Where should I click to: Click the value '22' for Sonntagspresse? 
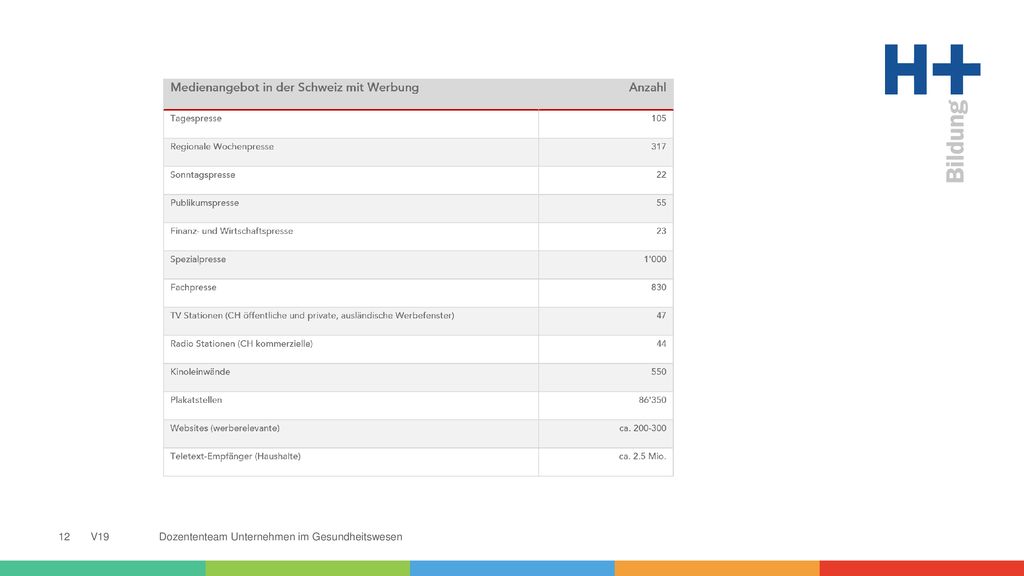(661, 174)
